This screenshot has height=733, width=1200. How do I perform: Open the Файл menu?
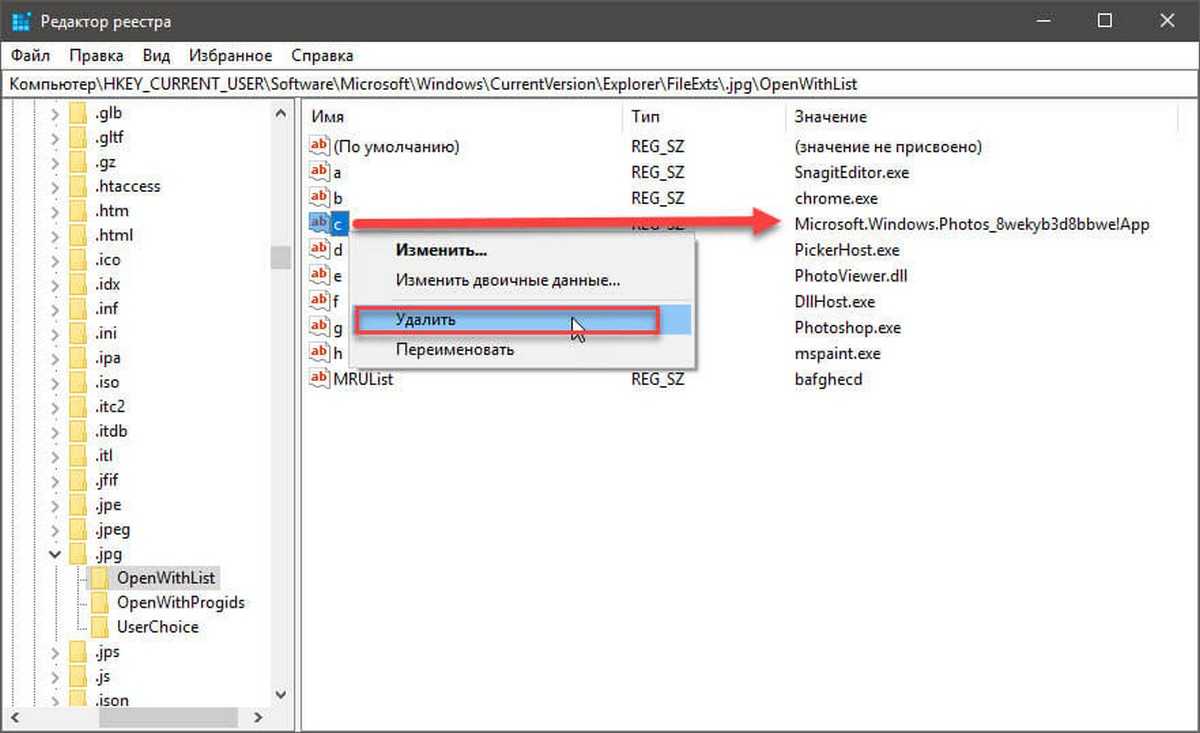pyautogui.click(x=31, y=56)
